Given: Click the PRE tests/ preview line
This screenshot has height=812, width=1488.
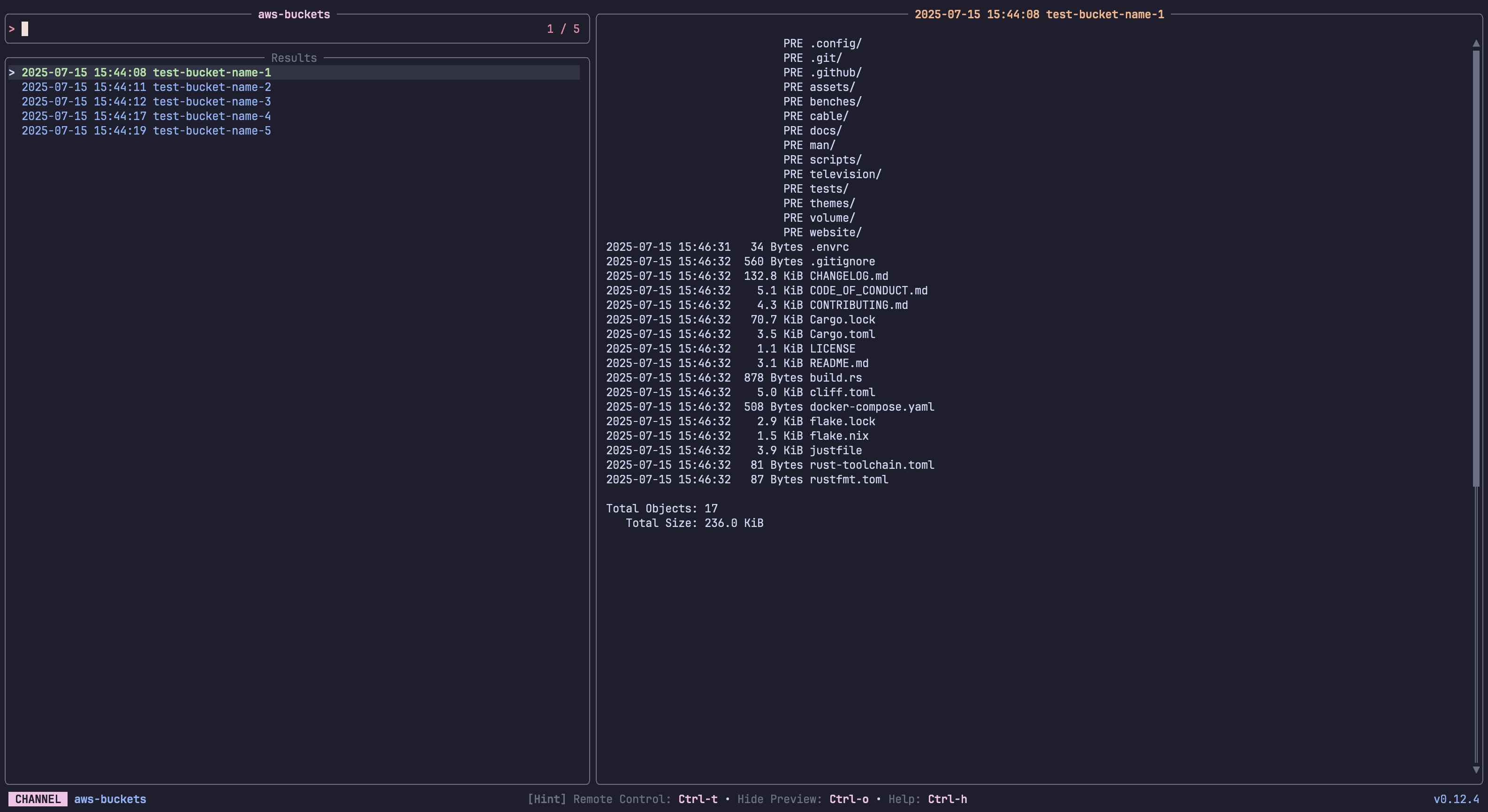Looking at the screenshot, I should tap(816, 189).
